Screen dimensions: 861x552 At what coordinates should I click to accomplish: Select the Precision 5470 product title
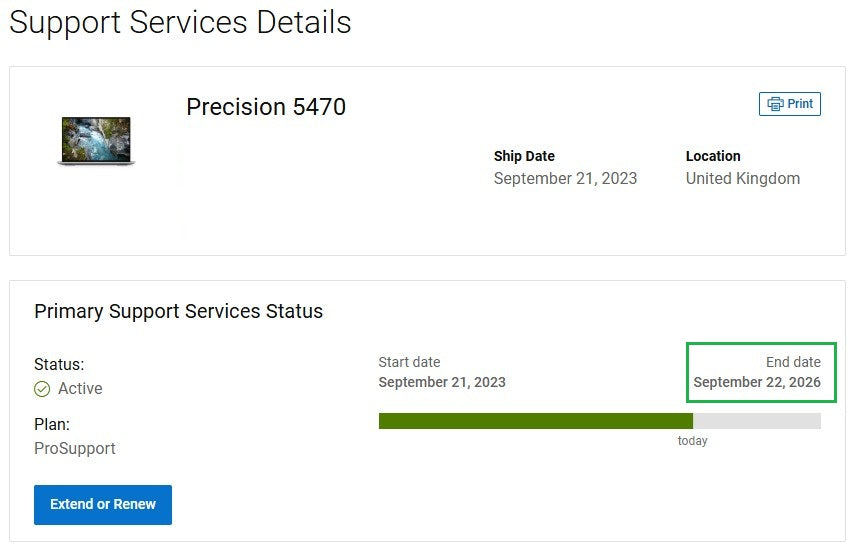[266, 108]
